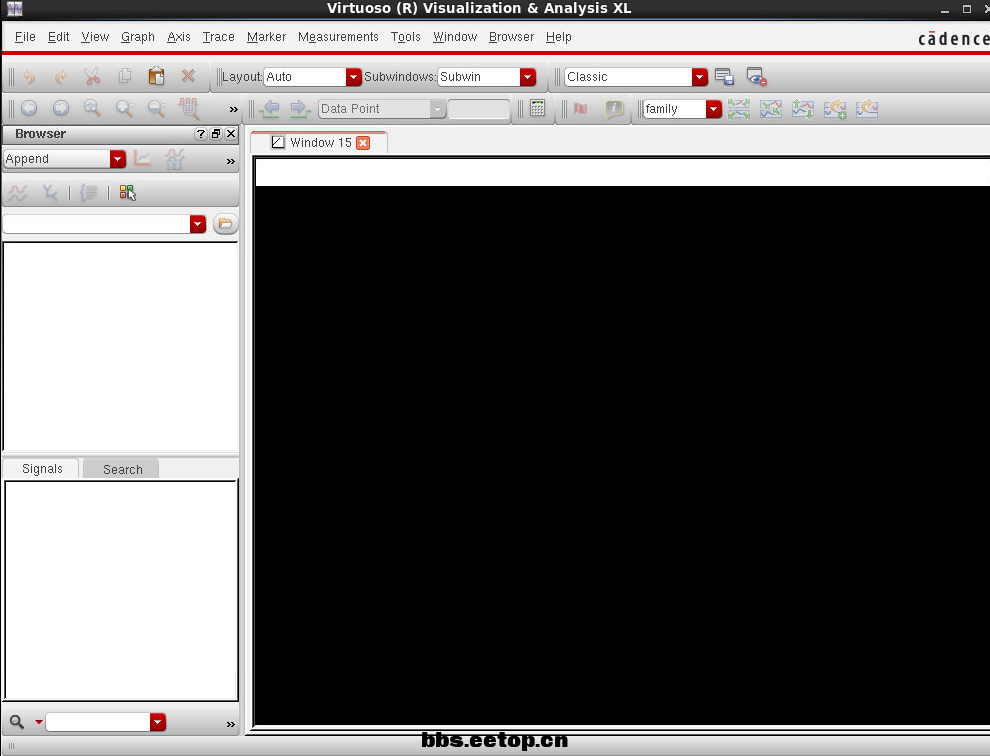Click the plot style chart icon in Browser
This screenshot has width=990, height=756.
[x=174, y=159]
